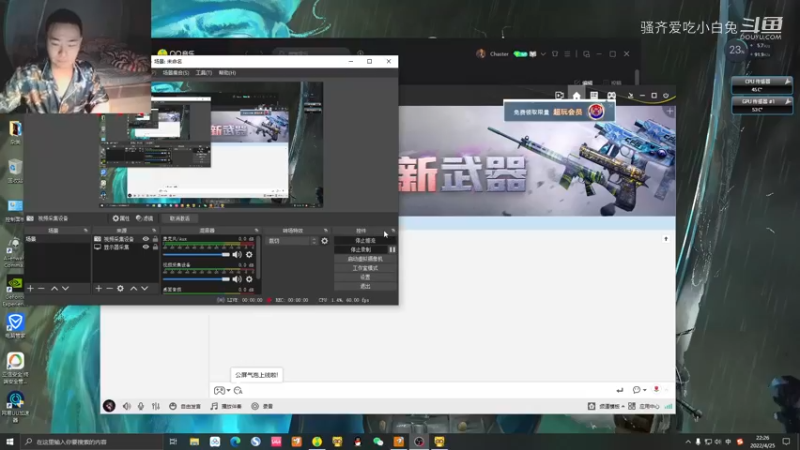Click the round avatar icon in the voice room bar
The height and width of the screenshot is (450, 800).
109,406
